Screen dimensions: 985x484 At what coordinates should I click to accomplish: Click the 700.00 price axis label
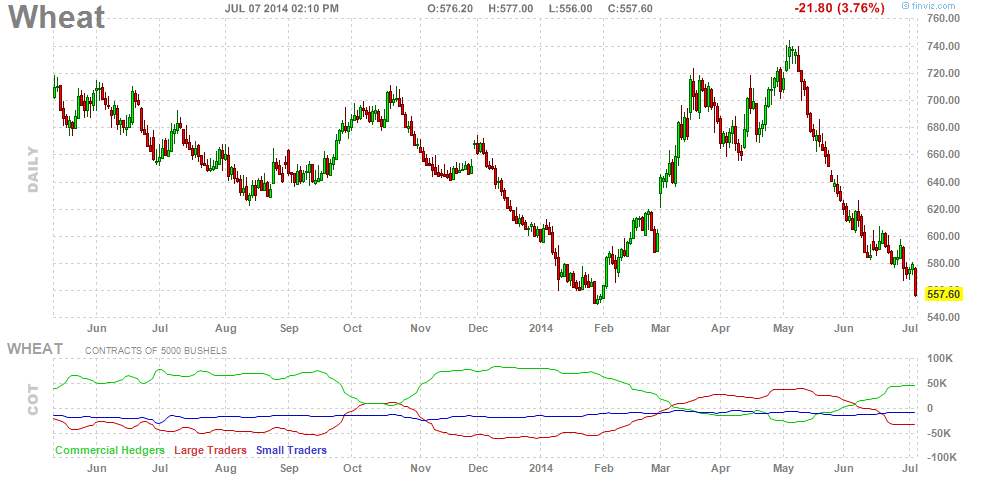click(x=944, y=100)
